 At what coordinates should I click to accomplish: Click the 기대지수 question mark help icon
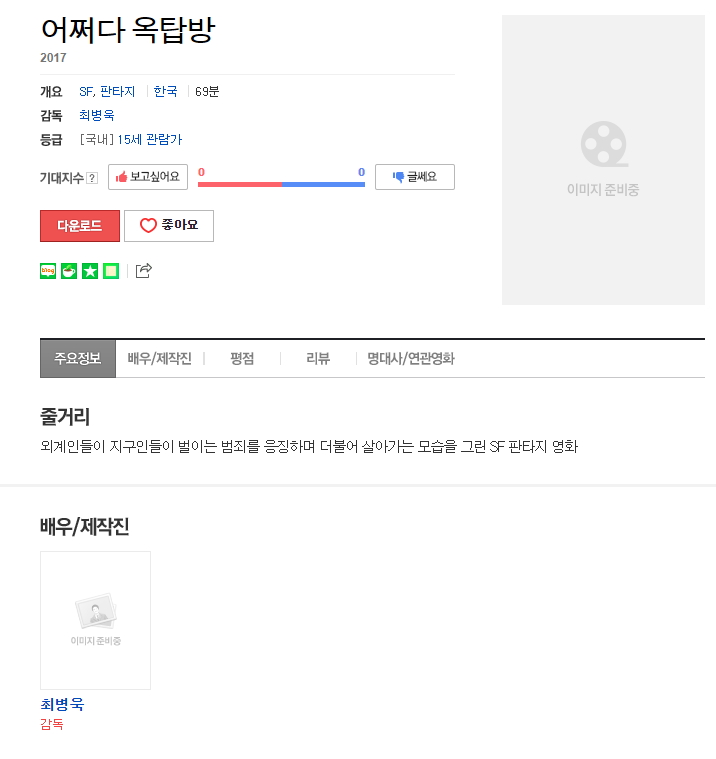(x=92, y=178)
